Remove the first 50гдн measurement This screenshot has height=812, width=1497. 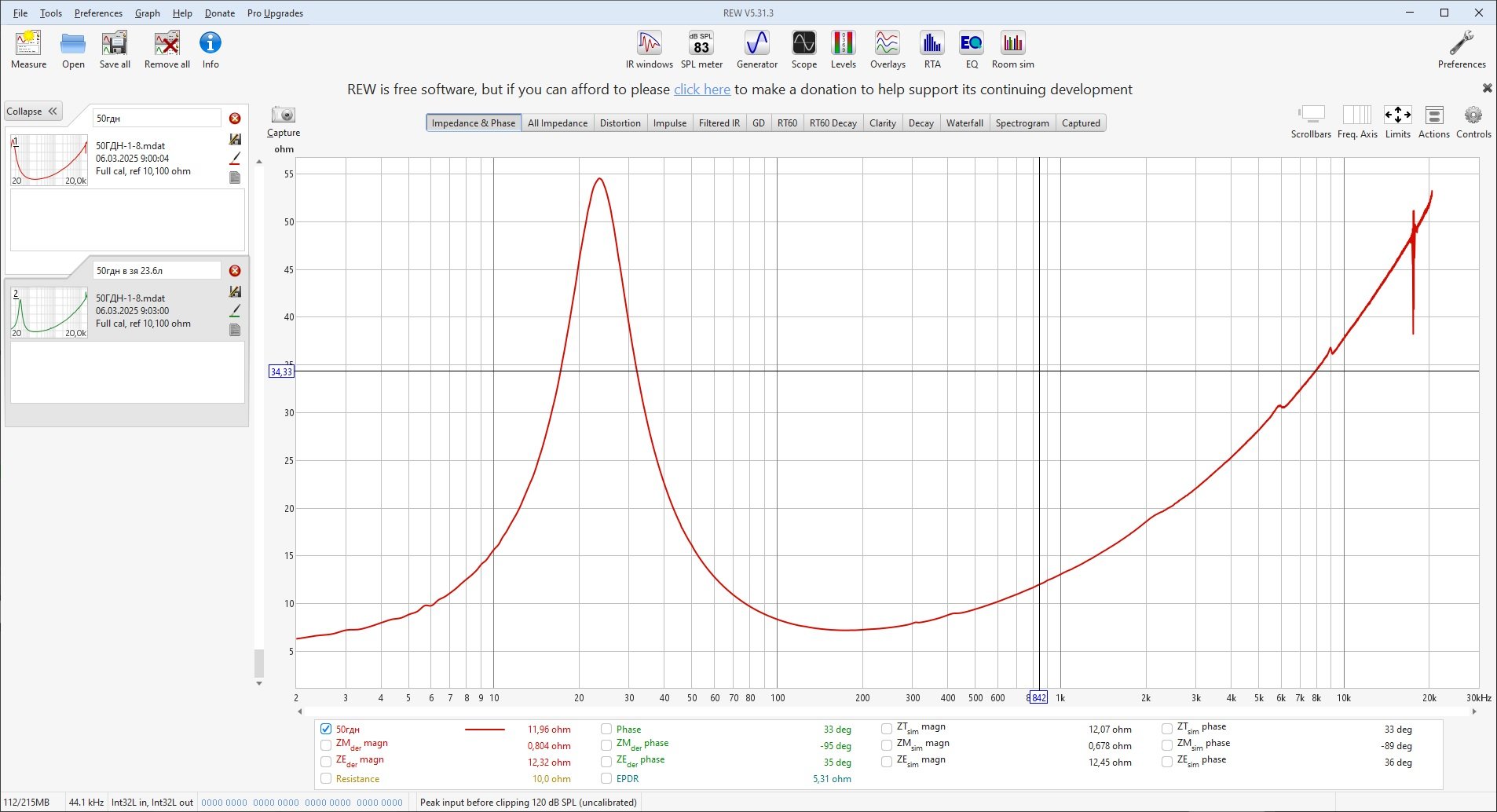click(x=235, y=119)
